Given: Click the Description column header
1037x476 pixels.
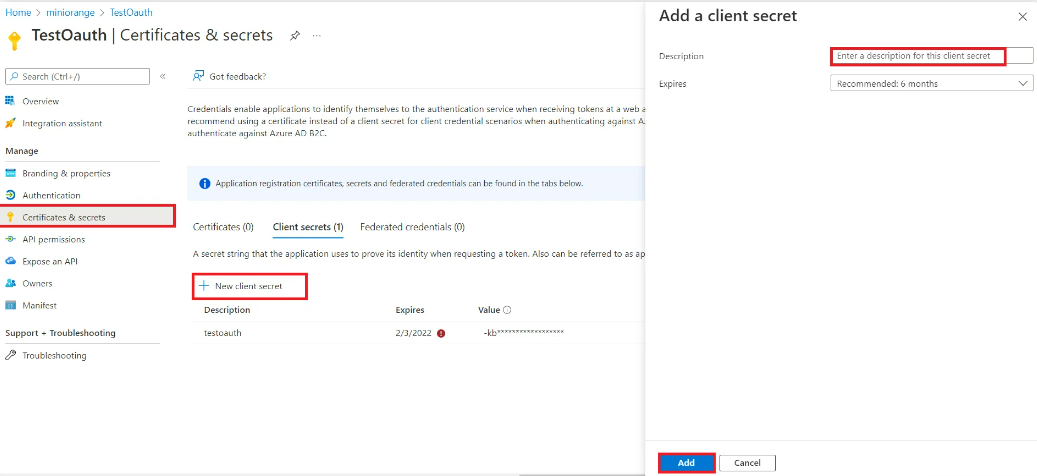Looking at the screenshot, I should pos(227,310).
